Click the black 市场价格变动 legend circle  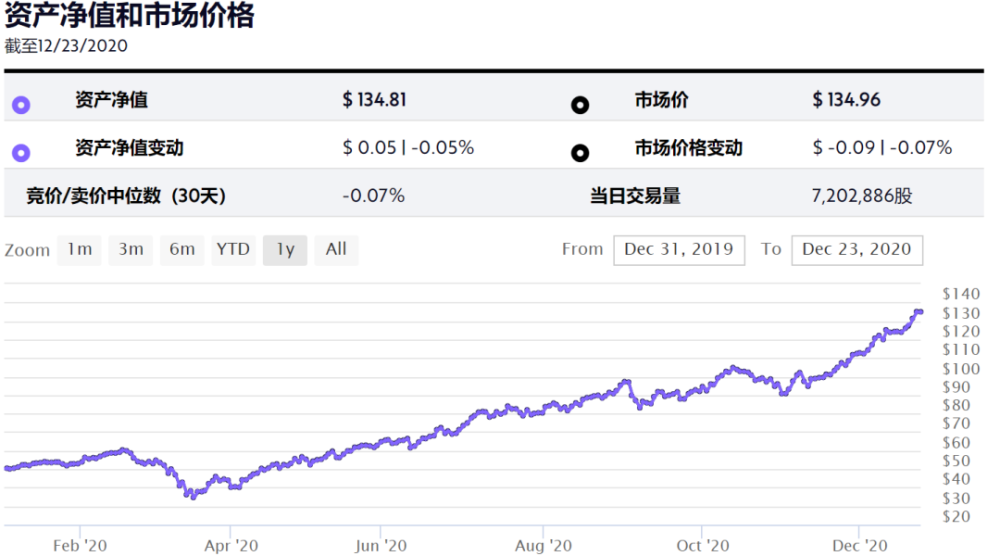click(580, 152)
